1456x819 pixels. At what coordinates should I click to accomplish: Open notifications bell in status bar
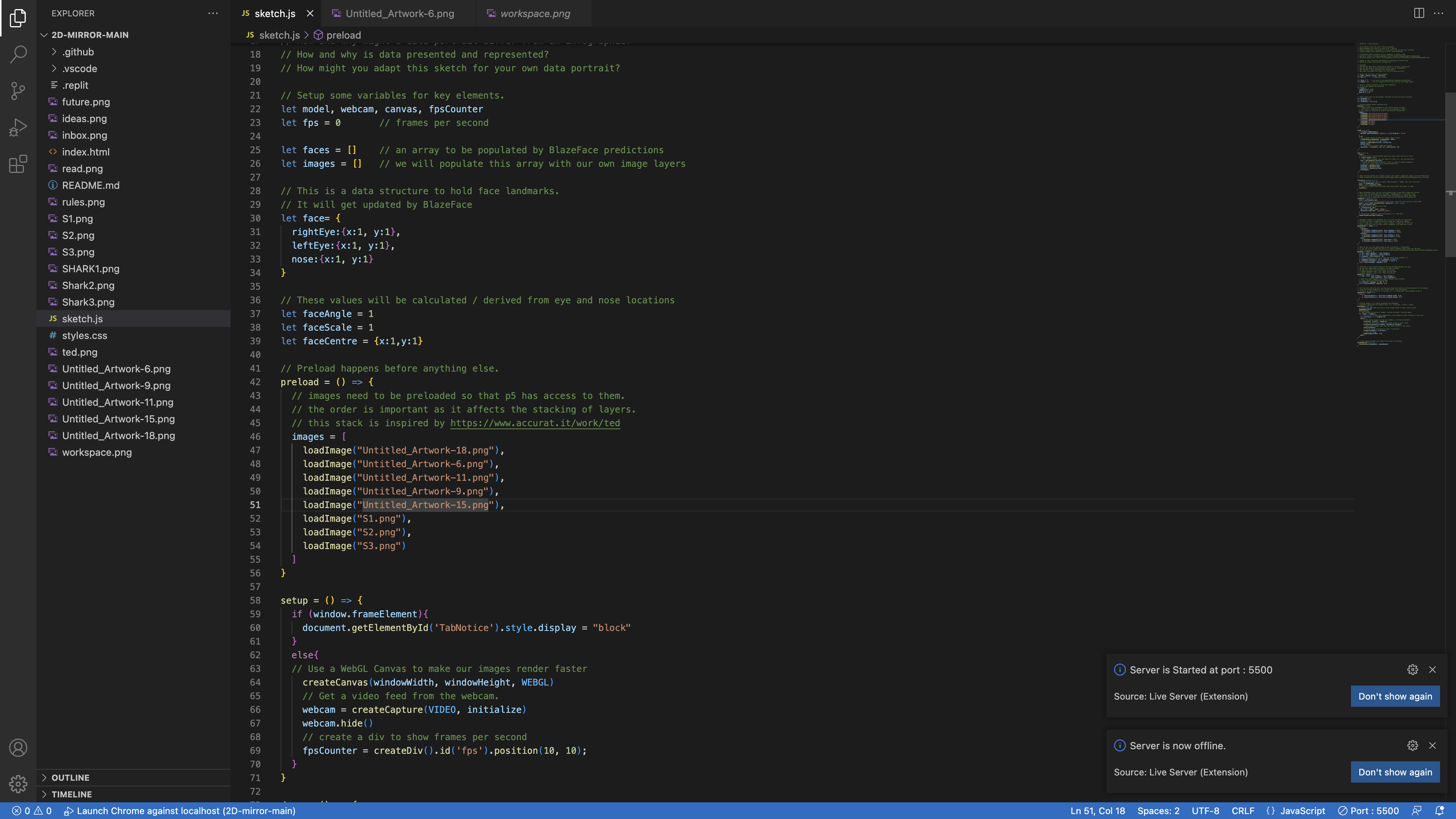[1440, 811]
